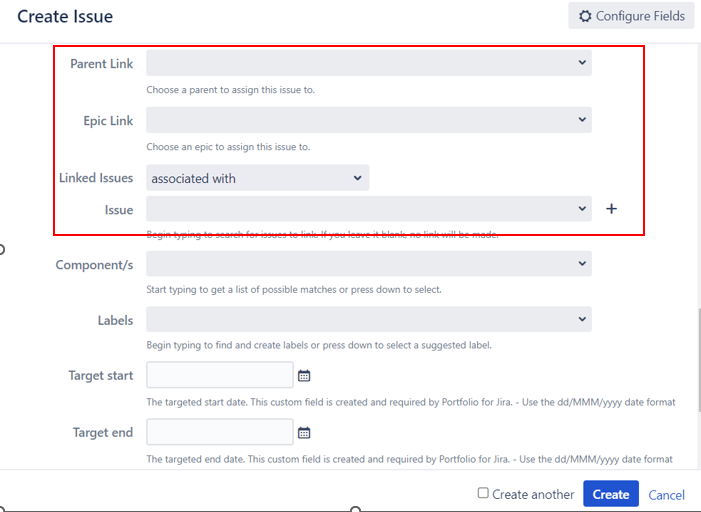Image resolution: width=701 pixels, height=512 pixels.
Task: Click the Cancel link
Action: coord(667,495)
